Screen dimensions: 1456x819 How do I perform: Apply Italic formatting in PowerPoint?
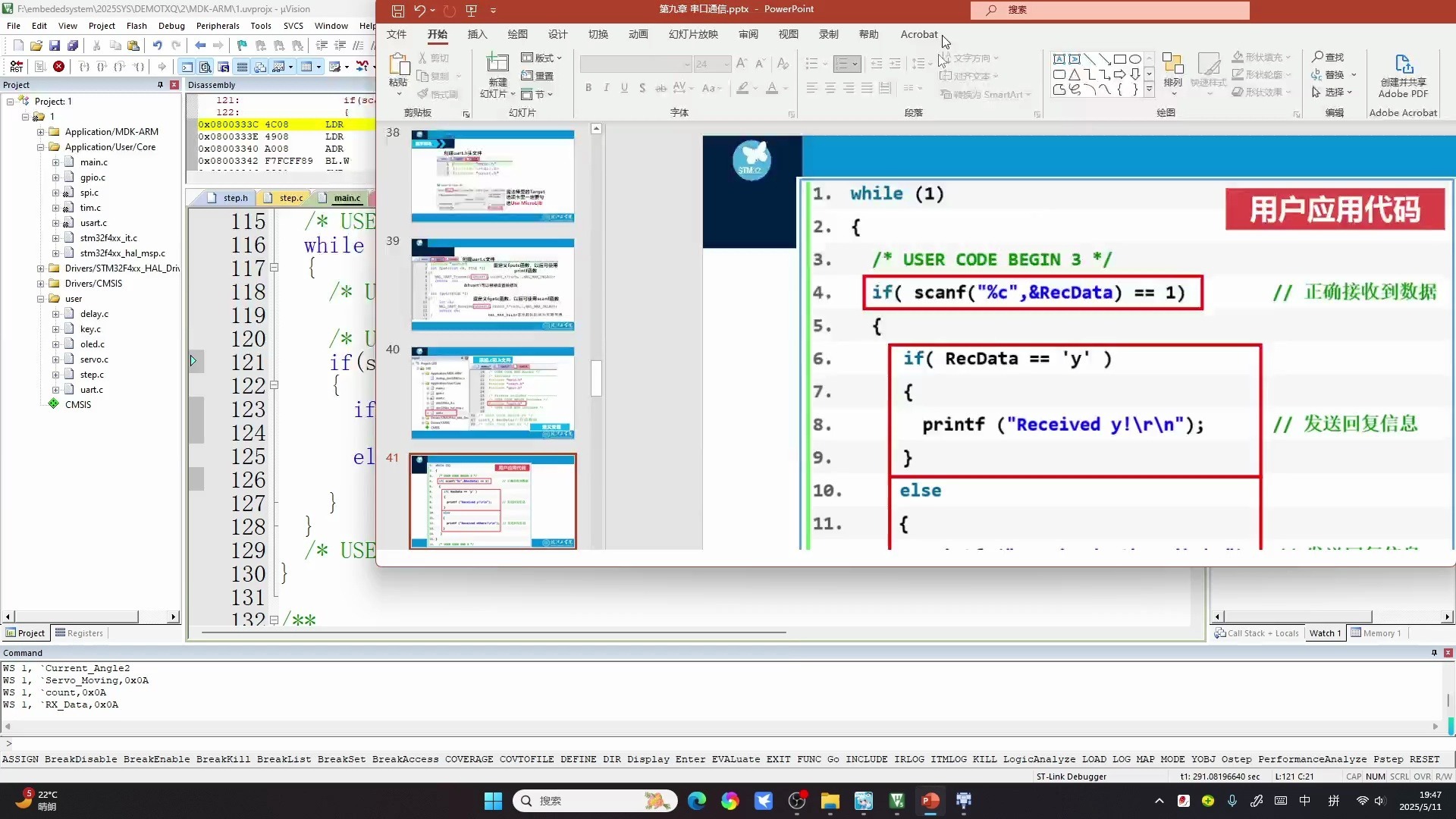tap(607, 88)
